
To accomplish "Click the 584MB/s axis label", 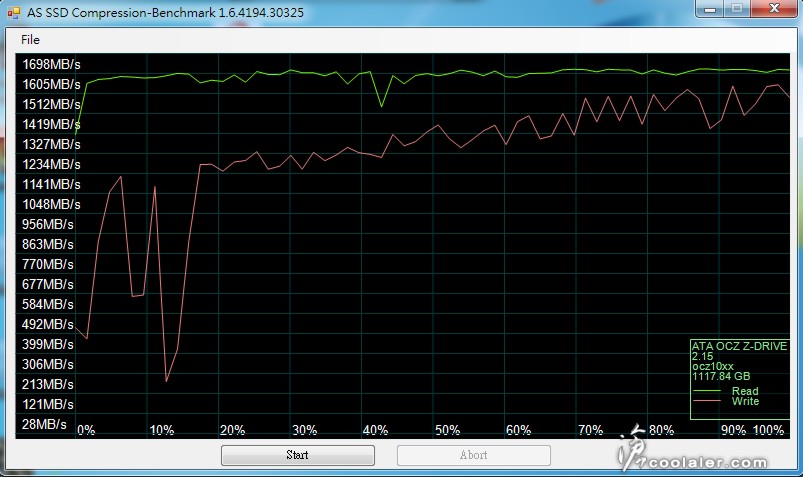I will click(x=48, y=304).
